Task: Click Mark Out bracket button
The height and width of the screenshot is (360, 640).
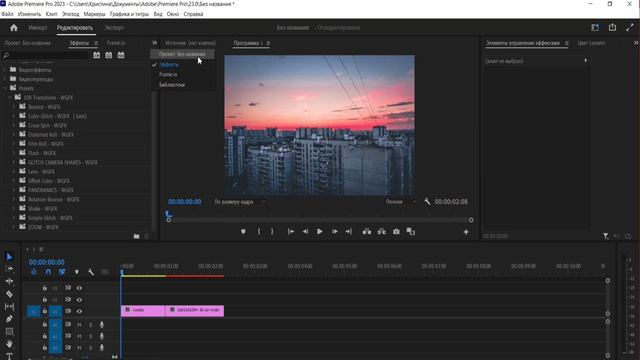Action: coord(272,231)
